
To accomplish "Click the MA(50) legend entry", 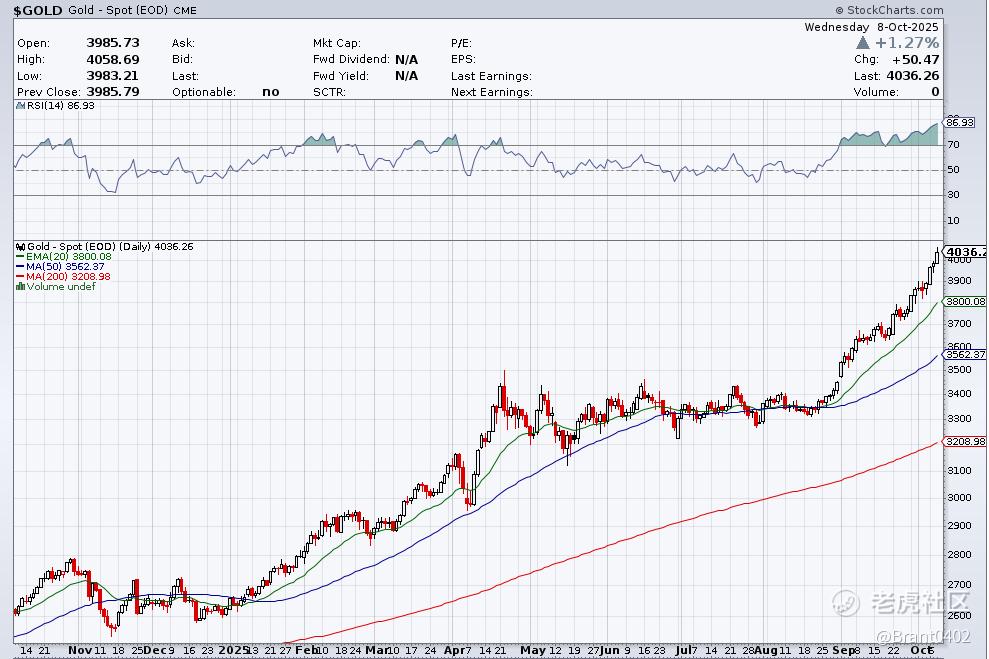I will (x=65, y=267).
